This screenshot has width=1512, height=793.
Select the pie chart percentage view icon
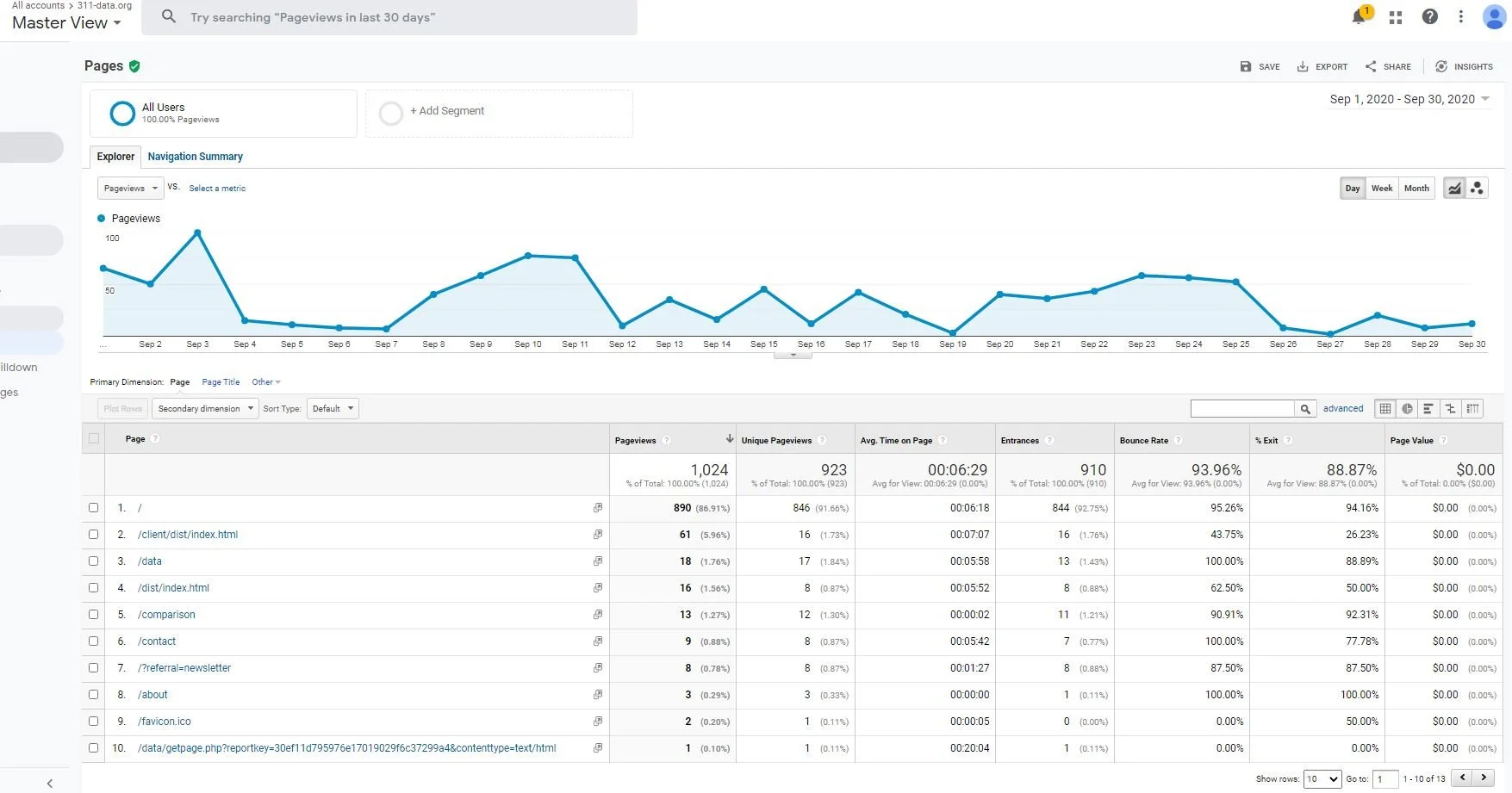pos(1407,409)
